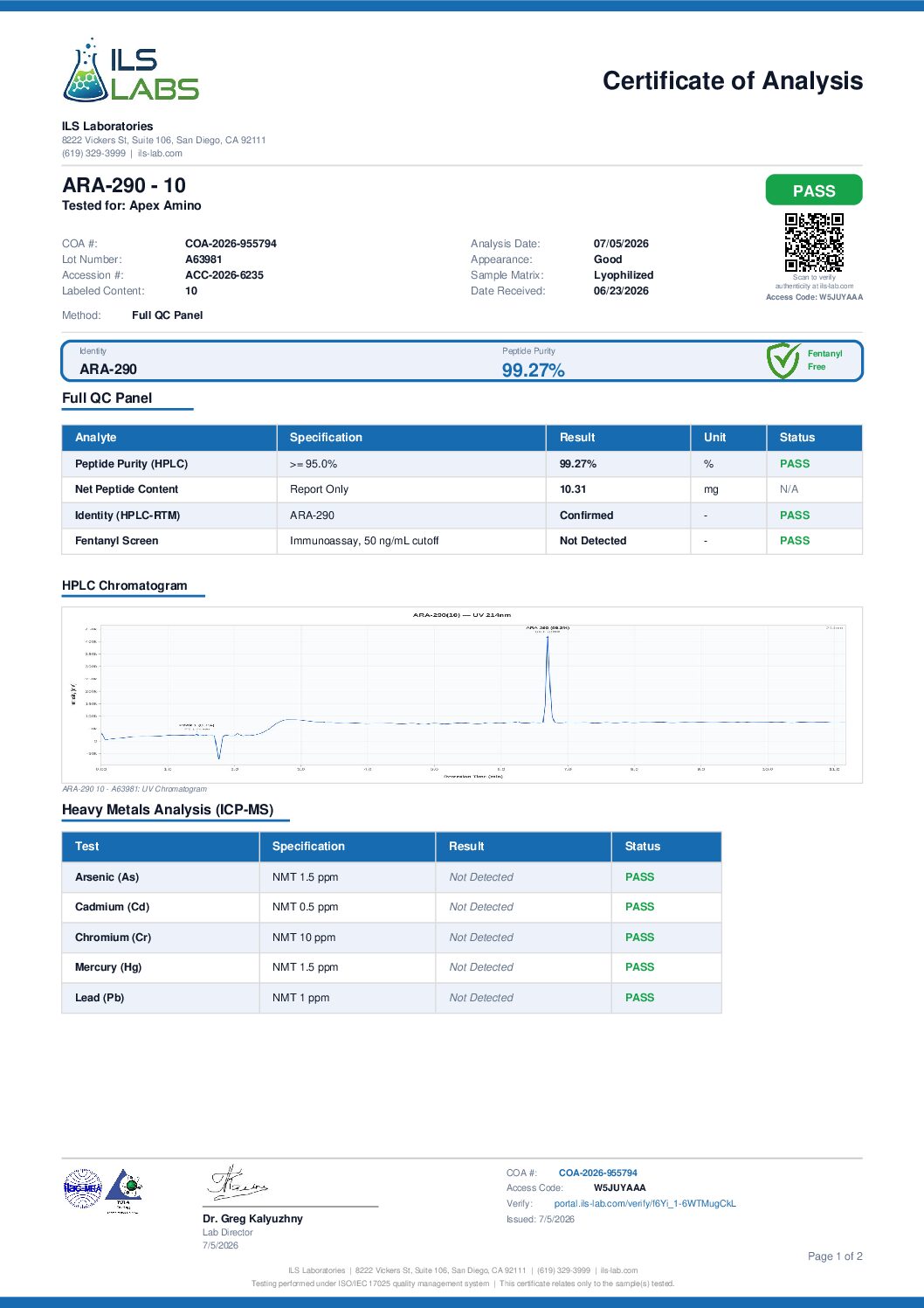Viewport: 924px width, 1308px height.
Task: Click the Fentanyl Free shield checkmark icon
Action: coord(783,360)
